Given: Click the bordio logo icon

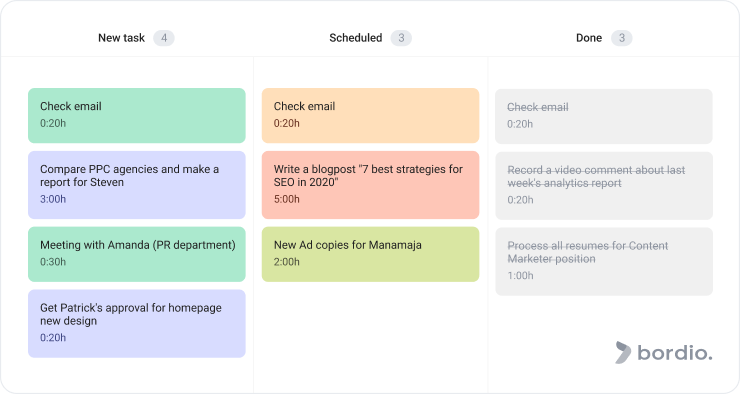Looking at the screenshot, I should pos(623,352).
